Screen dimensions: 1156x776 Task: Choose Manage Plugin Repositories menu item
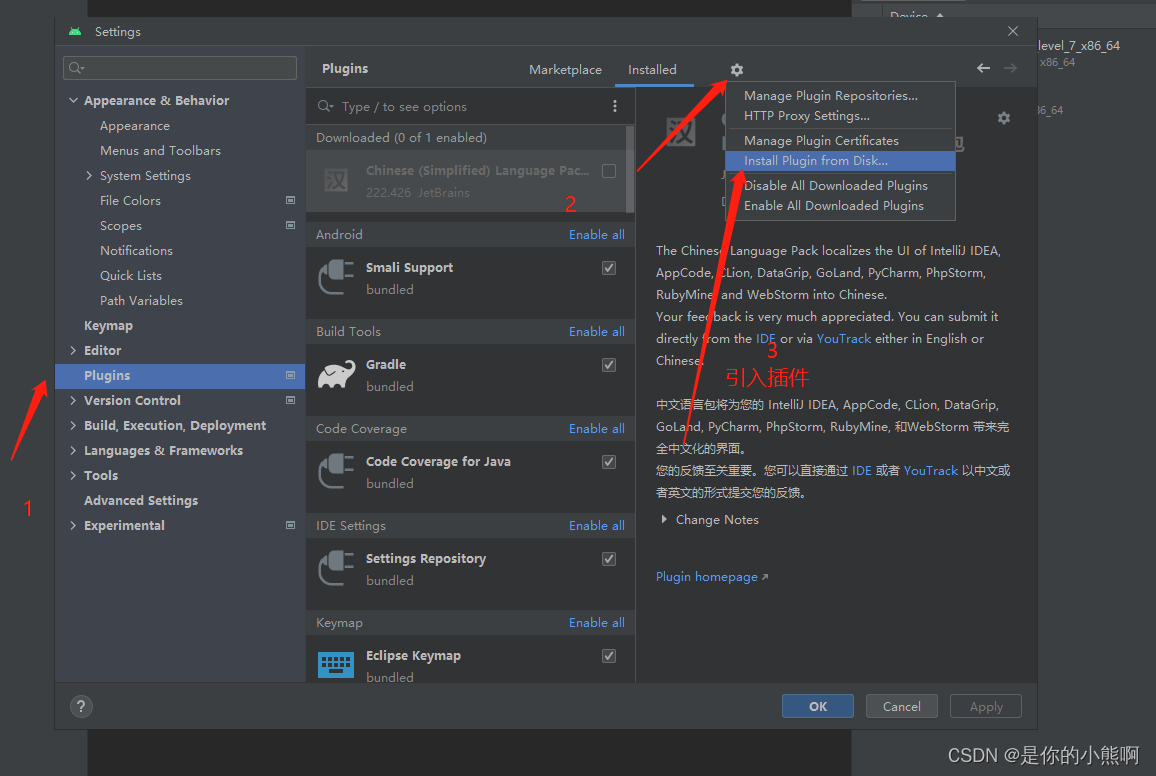pyautogui.click(x=840, y=96)
